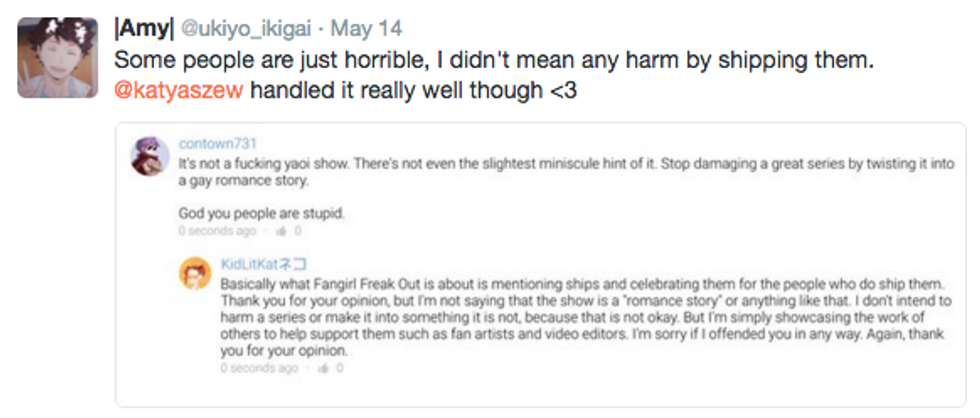This screenshot has width=980, height=418.
Task: Open KidLitKat's commenter avatar
Action: (195, 274)
